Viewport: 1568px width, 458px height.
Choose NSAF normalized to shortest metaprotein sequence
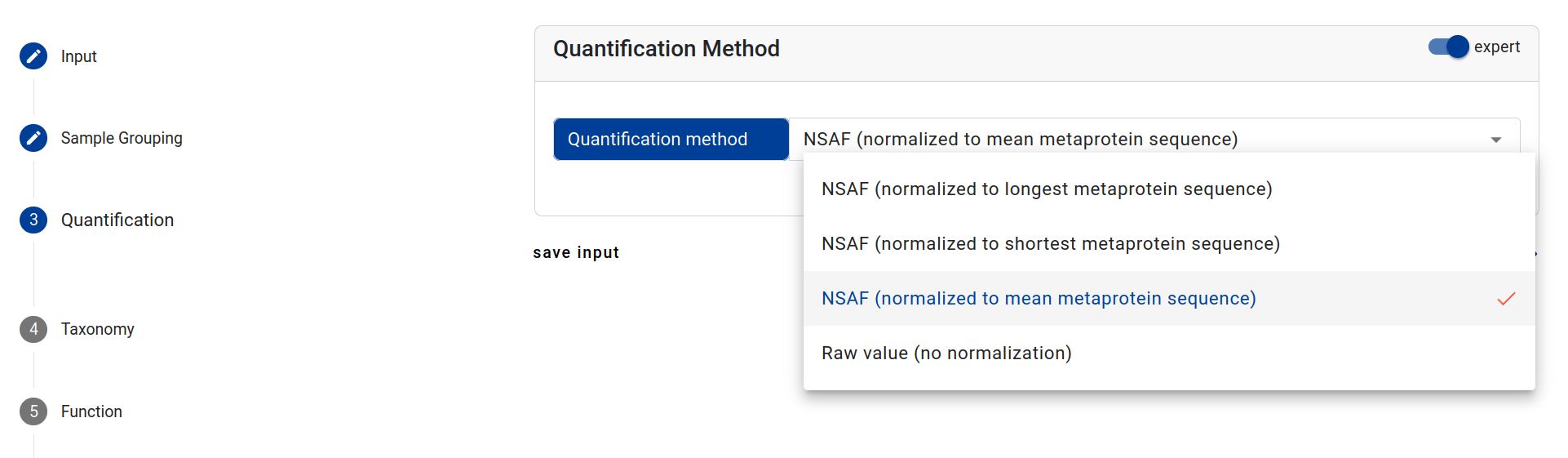click(x=1050, y=244)
